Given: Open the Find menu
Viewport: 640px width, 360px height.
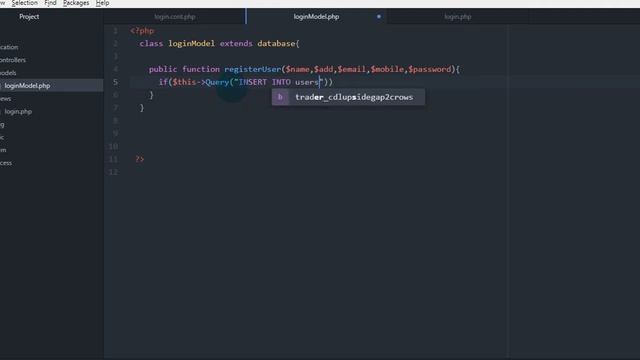Looking at the screenshot, I should (51, 3).
